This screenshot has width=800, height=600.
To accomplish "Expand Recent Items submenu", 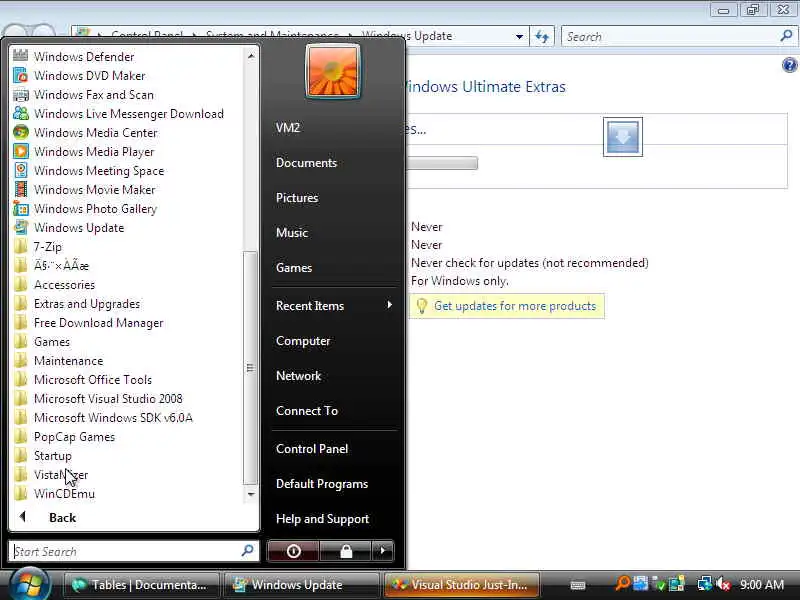I will pyautogui.click(x=333, y=306).
